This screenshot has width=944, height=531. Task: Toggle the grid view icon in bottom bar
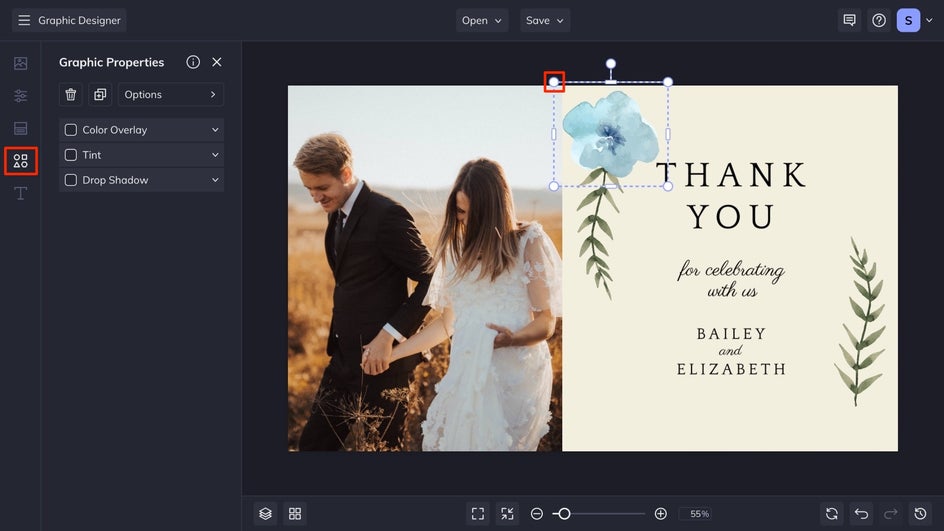(295, 514)
